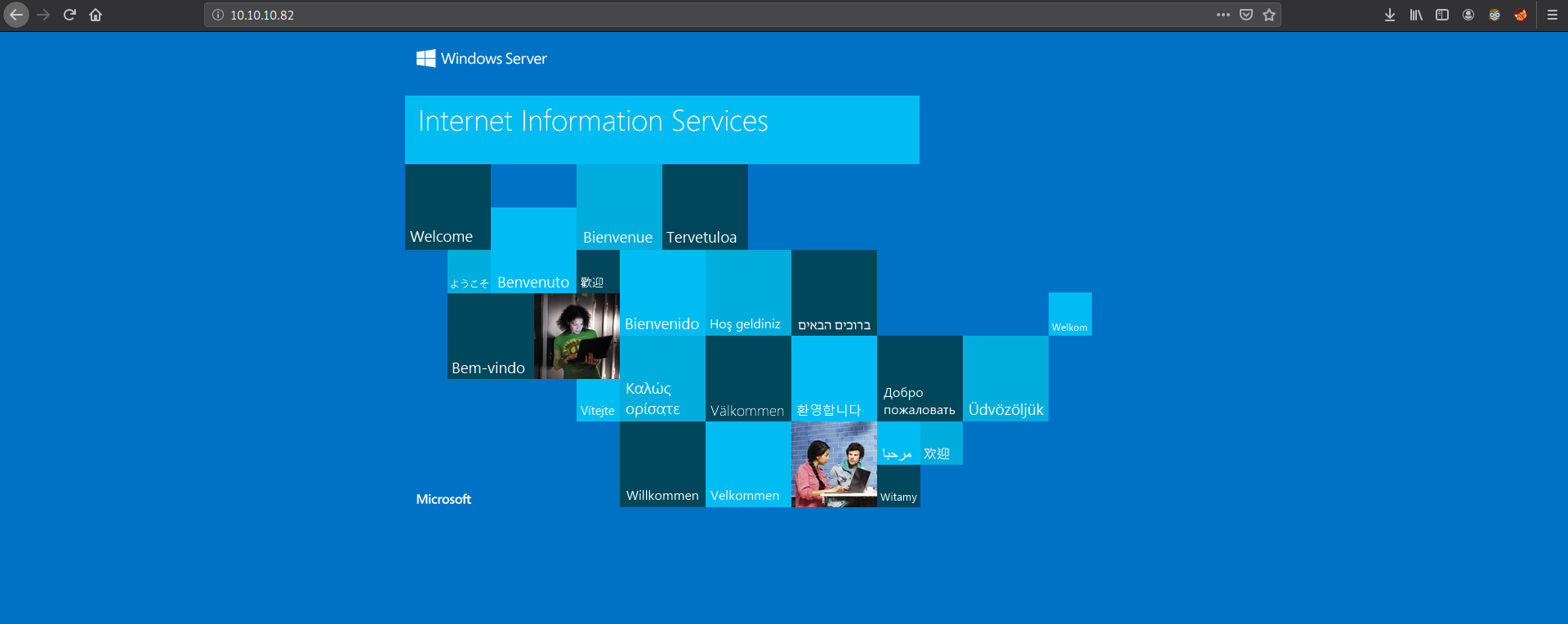Save this page to Pocket
The width and height of the screenshot is (1568, 624).
tap(1246, 15)
